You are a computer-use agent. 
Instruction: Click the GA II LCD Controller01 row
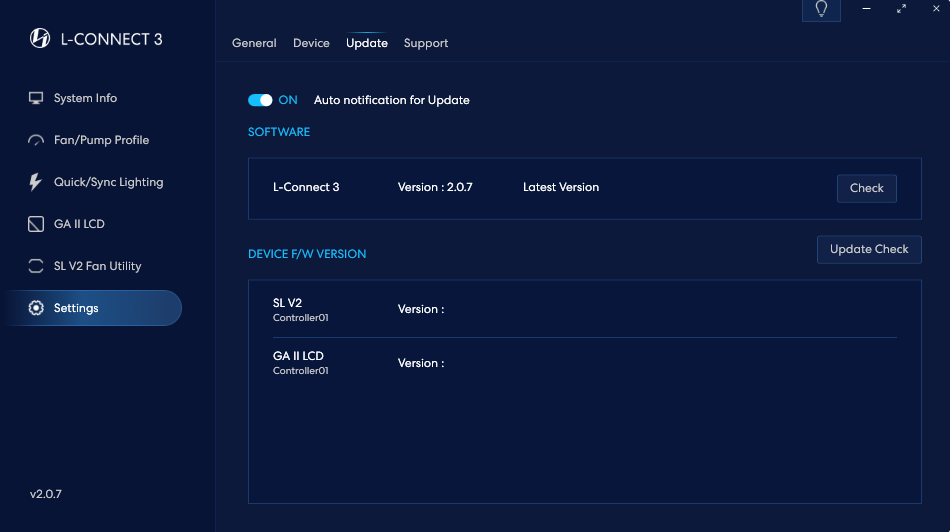point(585,362)
